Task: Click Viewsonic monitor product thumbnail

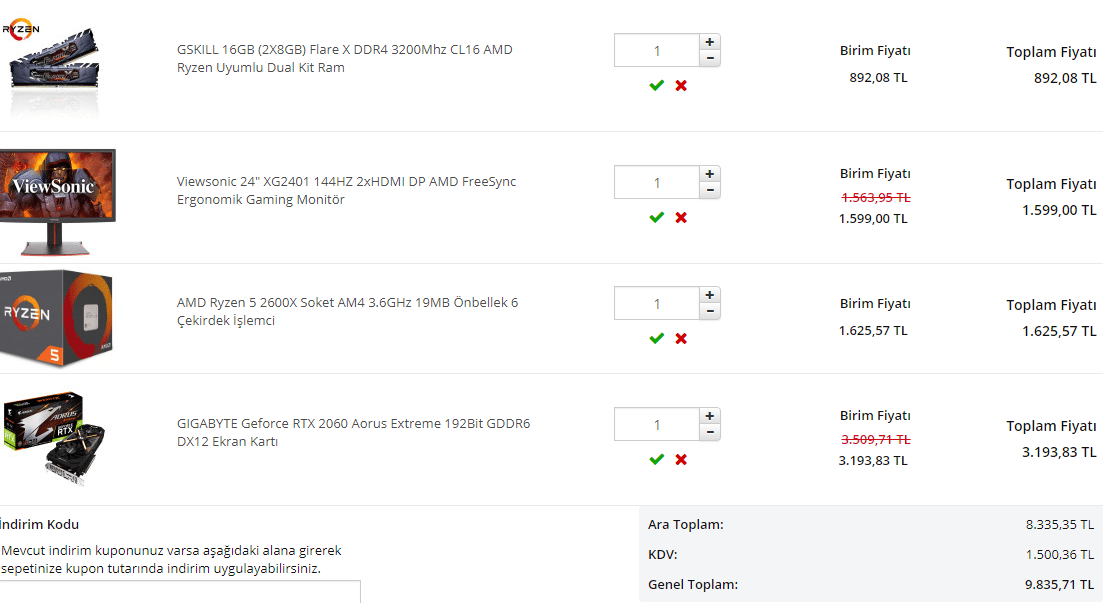Action: click(x=58, y=200)
